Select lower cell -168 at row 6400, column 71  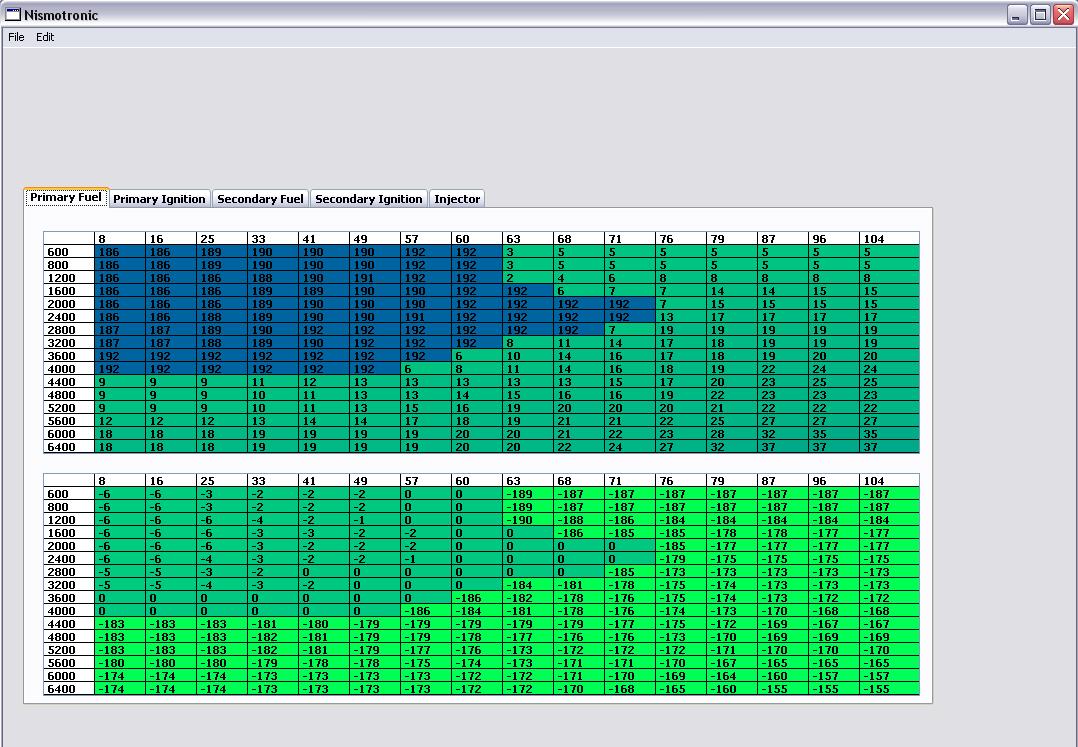[629, 689]
